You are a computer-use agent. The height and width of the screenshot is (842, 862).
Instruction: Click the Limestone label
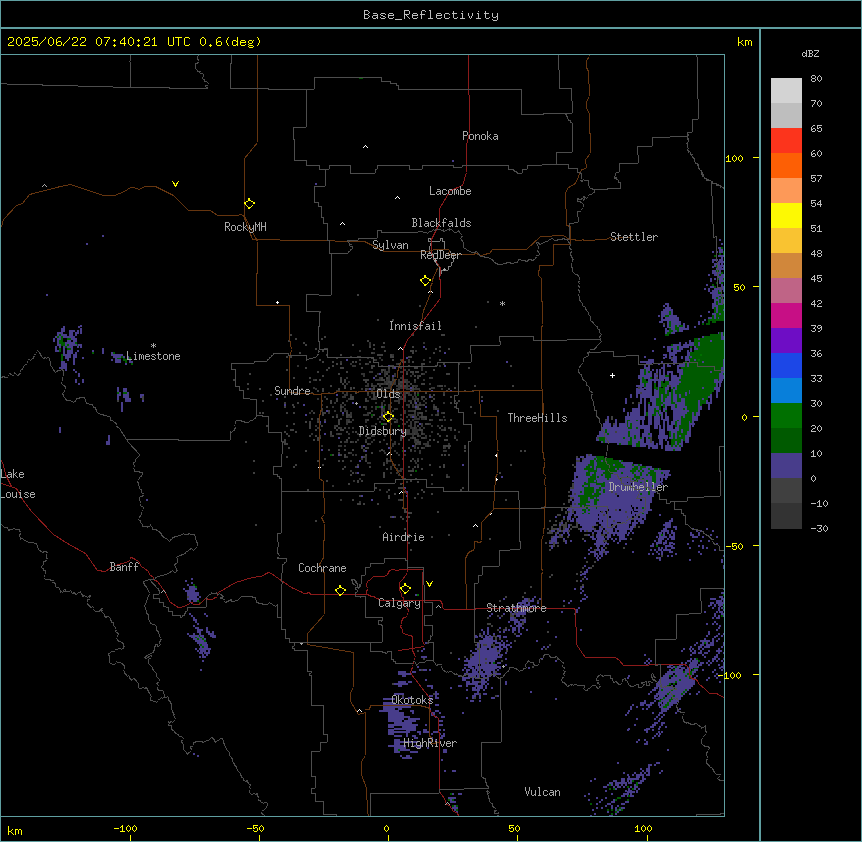(153, 356)
